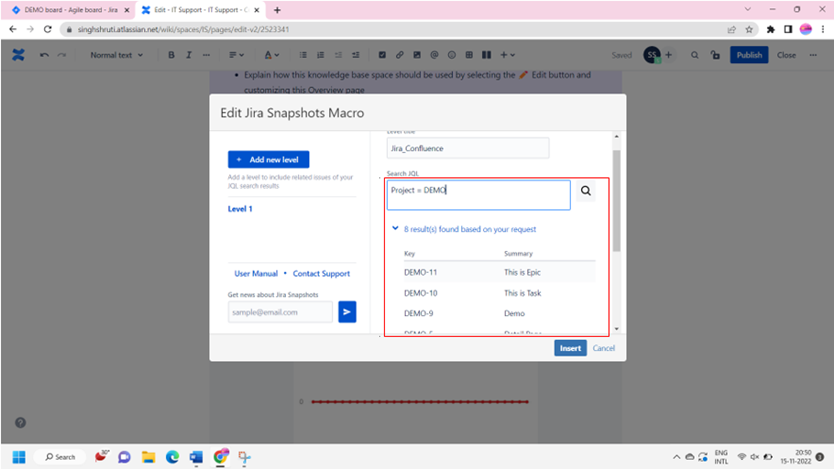The height and width of the screenshot is (469, 834).
Task: Open the Confluence home logo icon
Action: (19, 55)
